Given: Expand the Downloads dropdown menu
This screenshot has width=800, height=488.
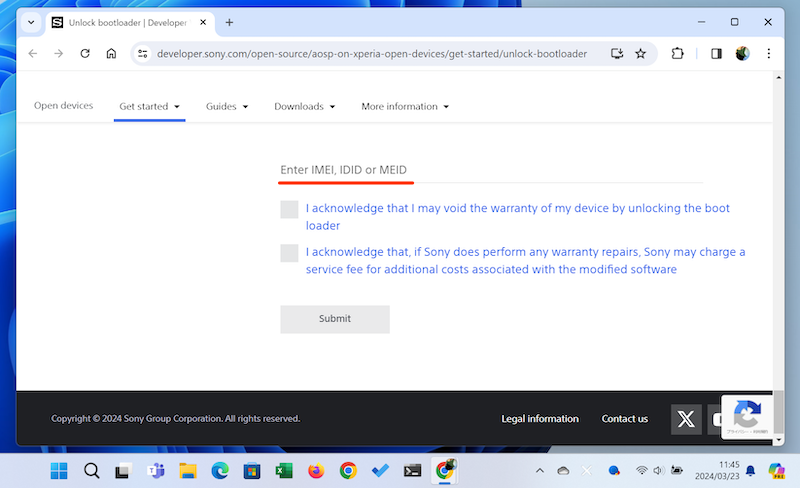Looking at the screenshot, I should (304, 106).
